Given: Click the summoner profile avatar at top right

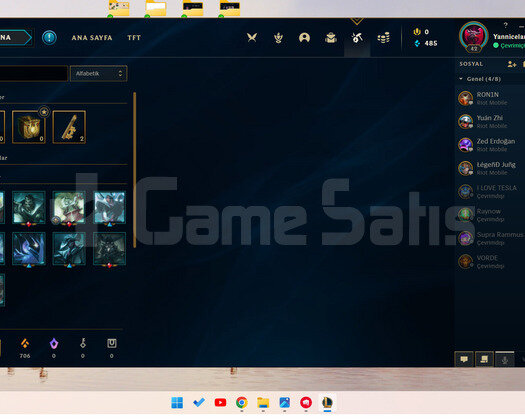Looking at the screenshot, I should (x=473, y=37).
